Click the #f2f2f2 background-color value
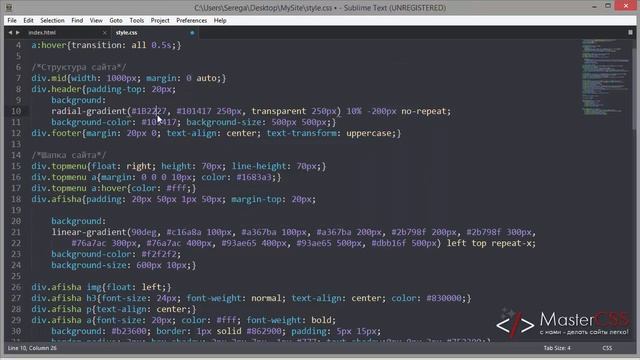 (159, 254)
